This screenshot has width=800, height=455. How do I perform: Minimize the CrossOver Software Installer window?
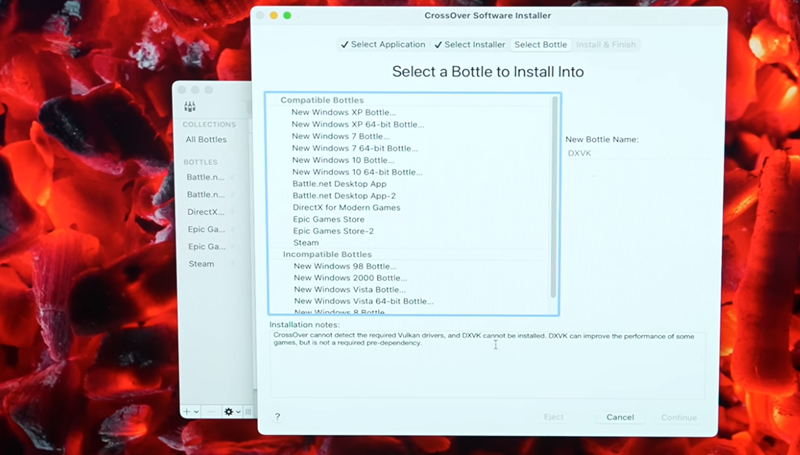point(273,15)
